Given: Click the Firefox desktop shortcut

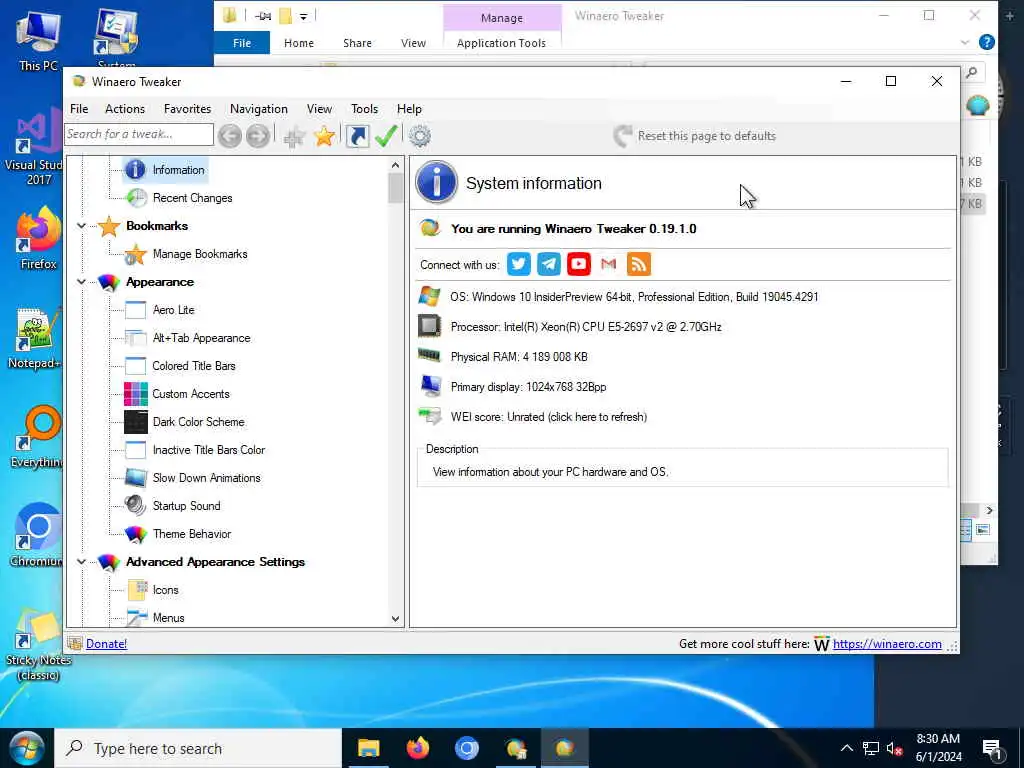Looking at the screenshot, I should (38, 238).
